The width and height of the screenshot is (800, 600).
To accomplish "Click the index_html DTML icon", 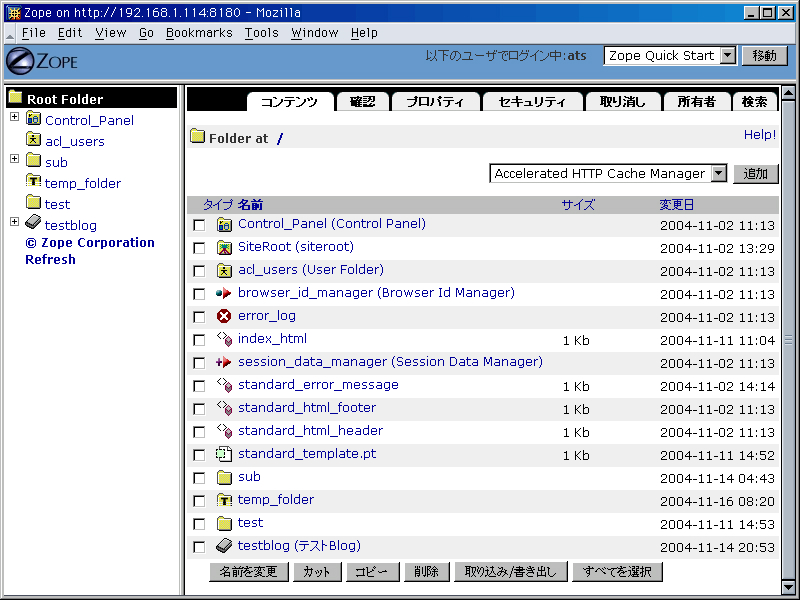I will click(224, 339).
